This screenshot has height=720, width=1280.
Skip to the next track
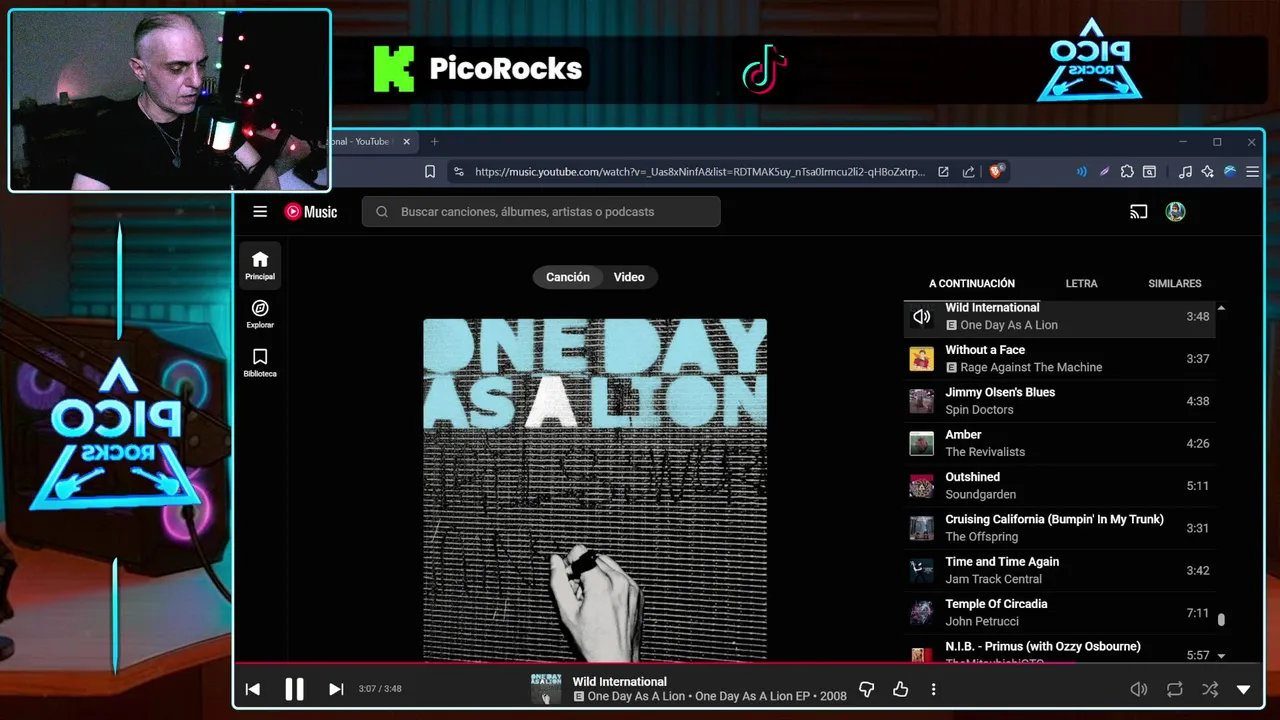click(x=336, y=689)
